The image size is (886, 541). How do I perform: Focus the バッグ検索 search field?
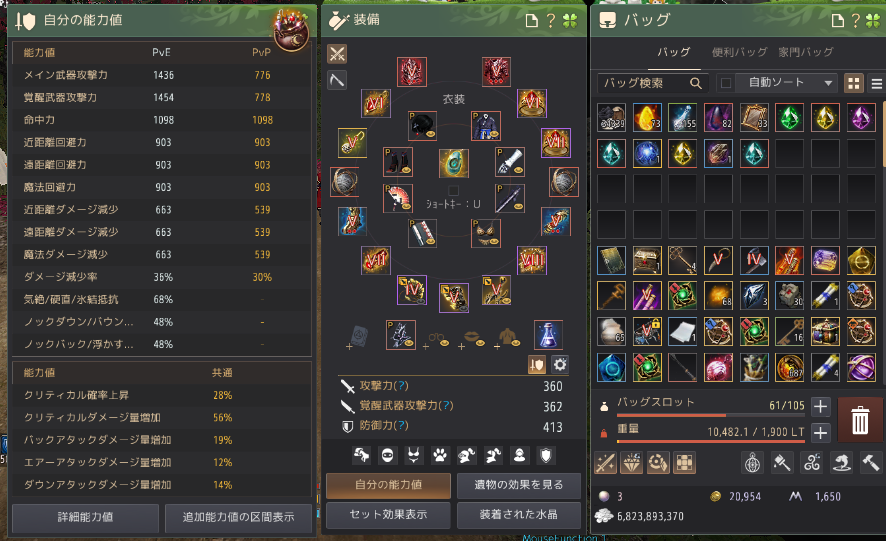coord(650,83)
